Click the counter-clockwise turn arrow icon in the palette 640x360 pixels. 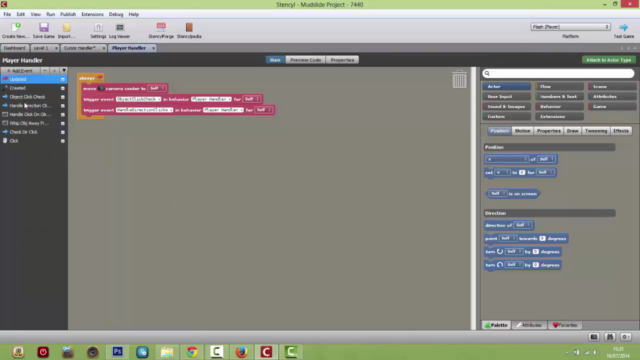[500, 265]
